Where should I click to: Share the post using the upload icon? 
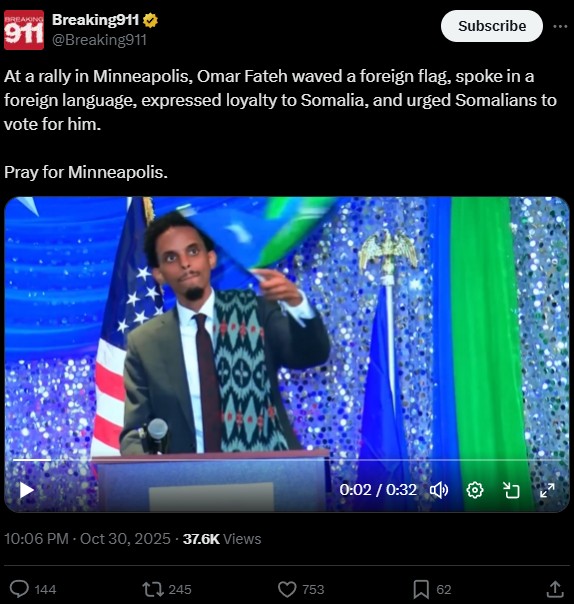555,589
